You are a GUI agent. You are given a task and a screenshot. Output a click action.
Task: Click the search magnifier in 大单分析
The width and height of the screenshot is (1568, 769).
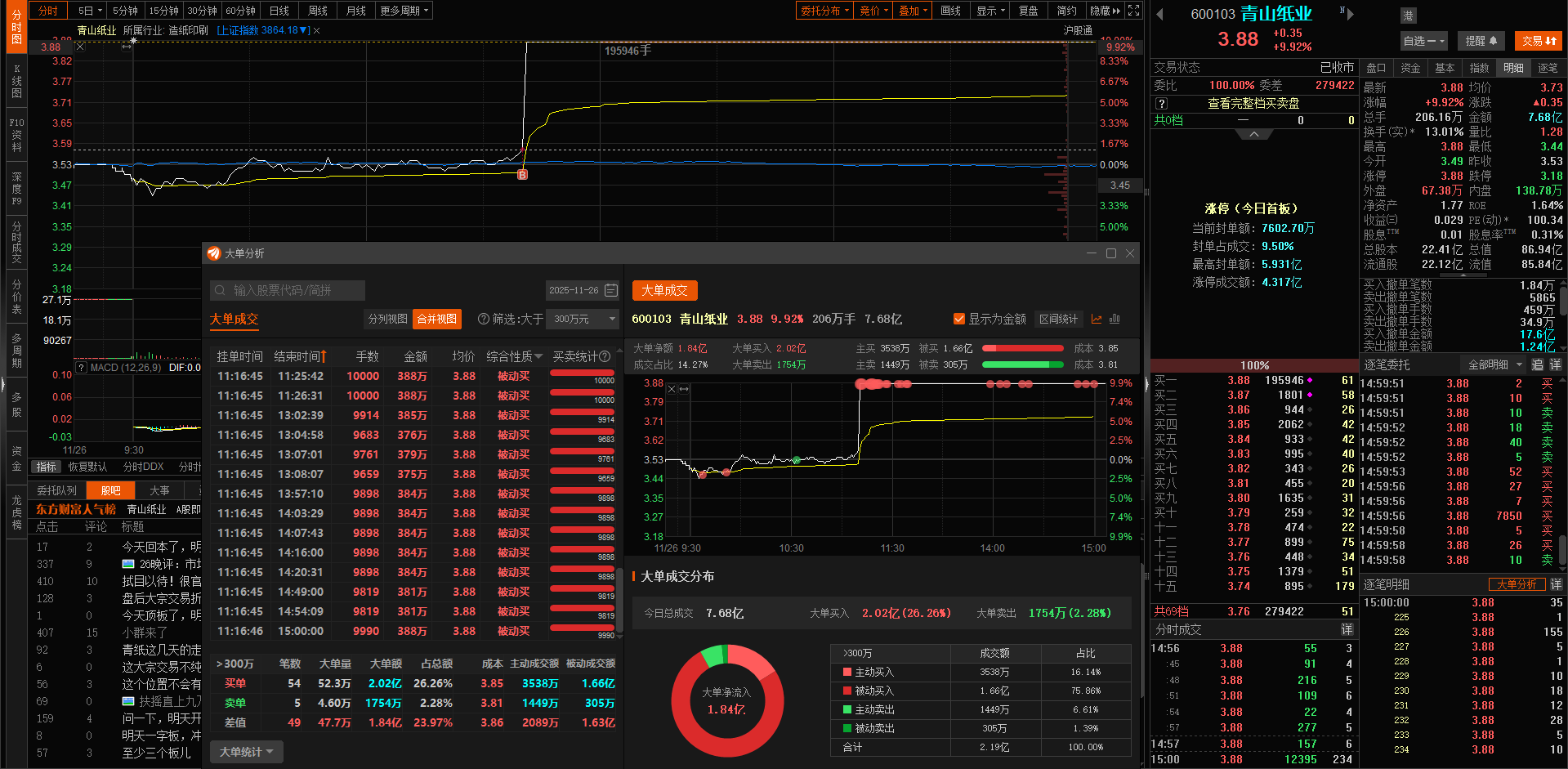tap(220, 290)
